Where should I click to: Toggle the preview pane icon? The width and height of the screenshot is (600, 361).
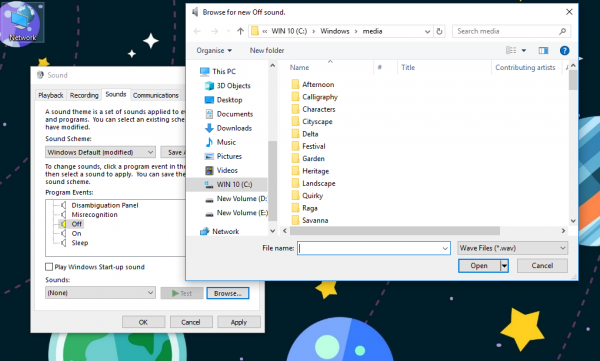pos(543,51)
